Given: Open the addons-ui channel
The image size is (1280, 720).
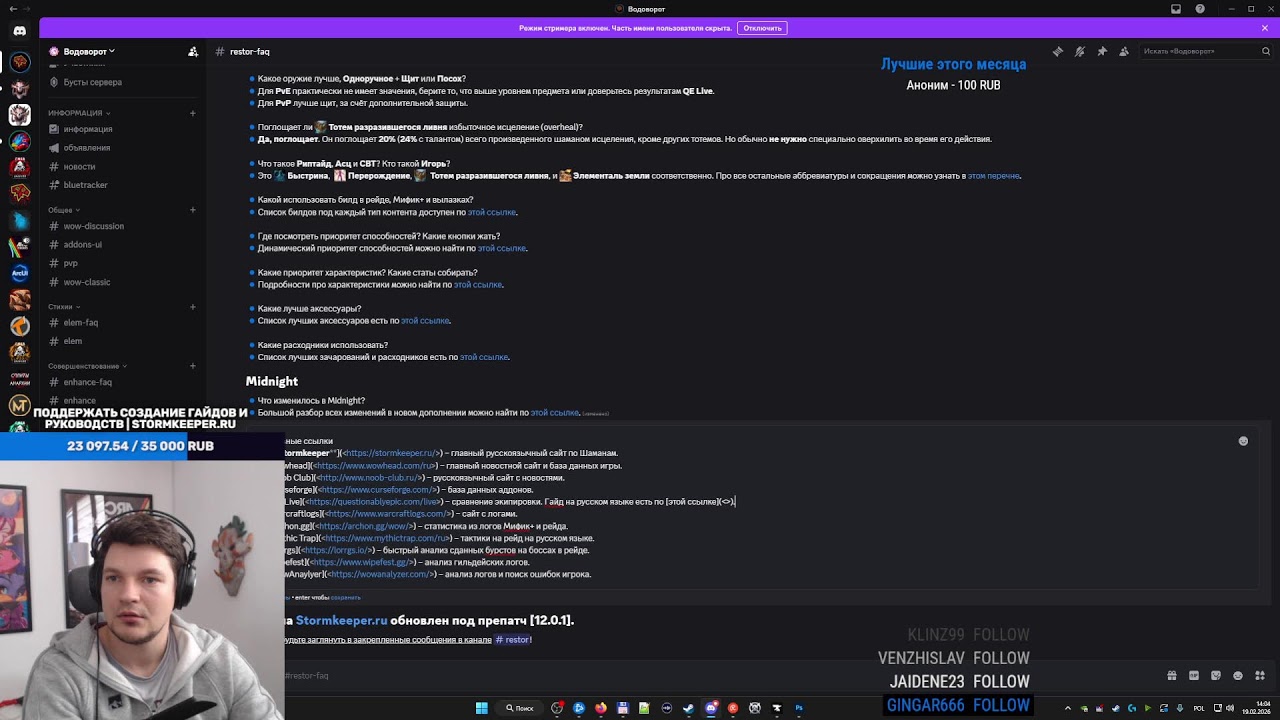Looking at the screenshot, I should coord(82,244).
